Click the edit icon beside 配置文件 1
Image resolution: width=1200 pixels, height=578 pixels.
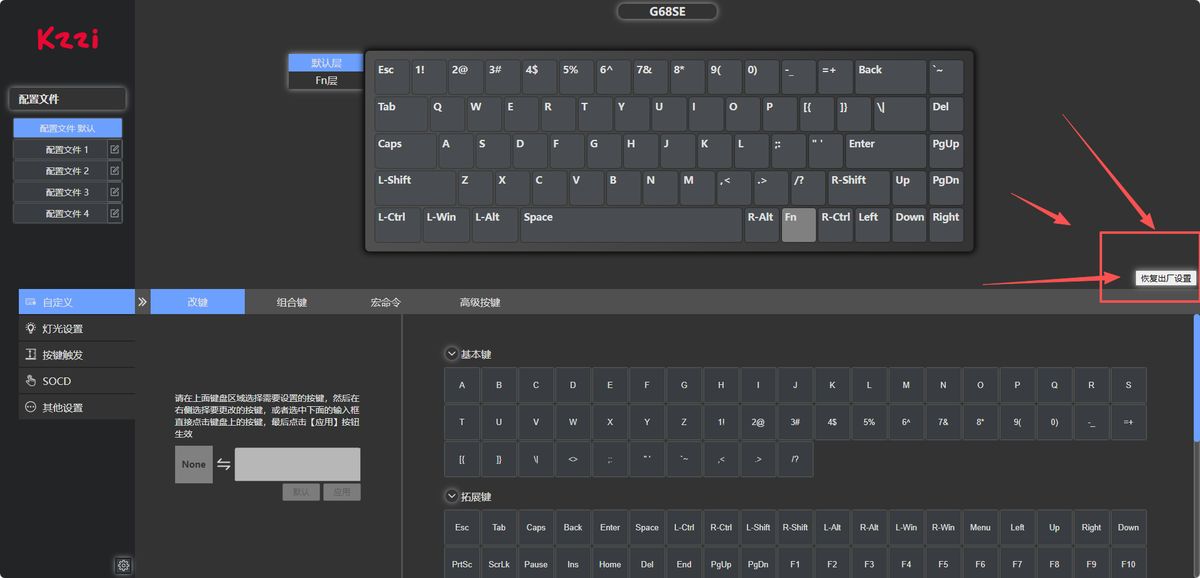[x=114, y=150]
